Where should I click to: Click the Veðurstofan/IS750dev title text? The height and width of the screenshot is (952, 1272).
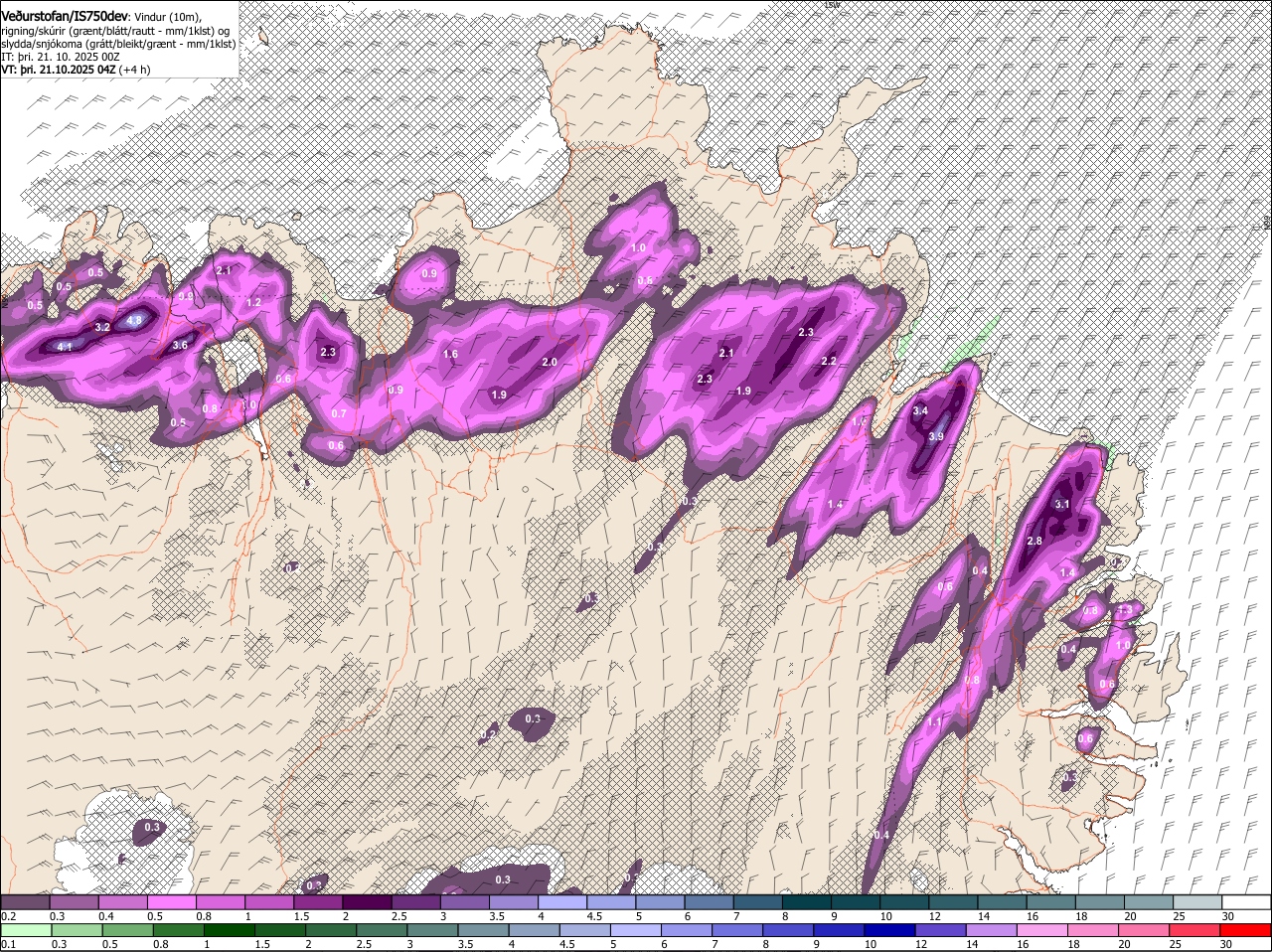tap(65, 16)
